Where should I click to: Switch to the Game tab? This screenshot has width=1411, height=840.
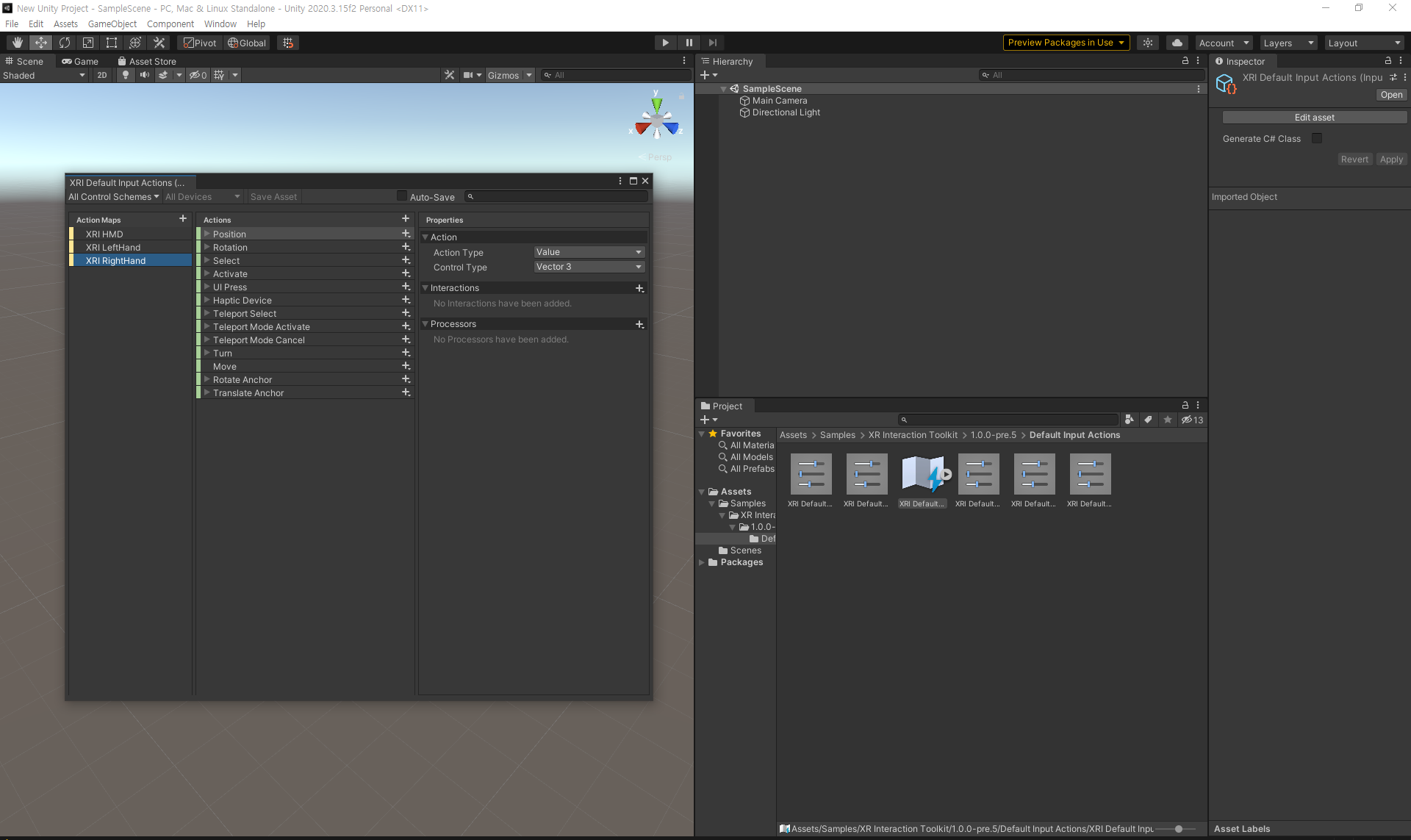pos(79,61)
